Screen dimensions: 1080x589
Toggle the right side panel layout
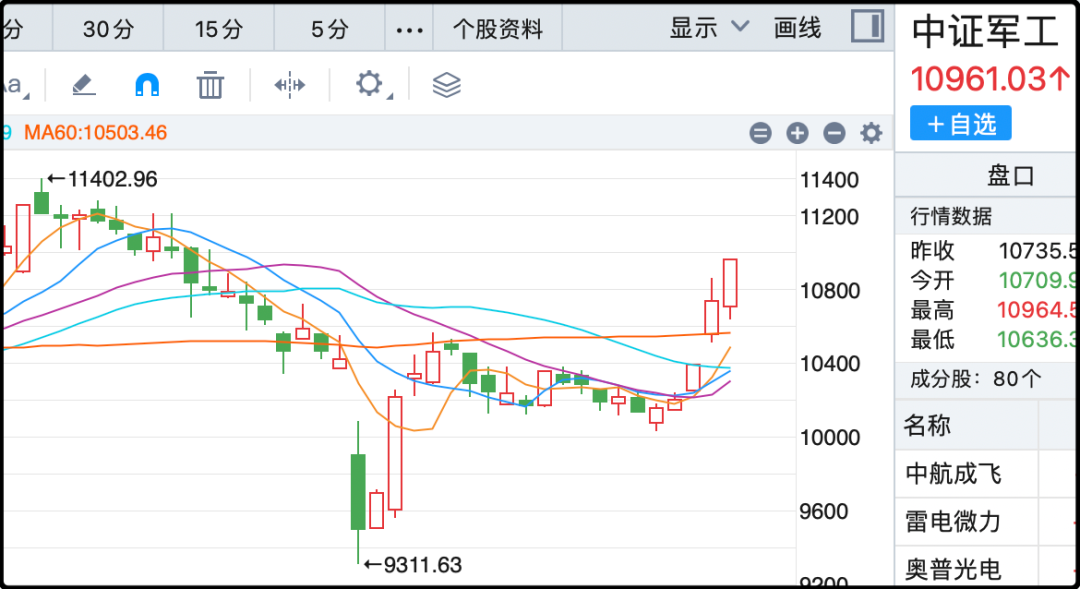click(866, 27)
